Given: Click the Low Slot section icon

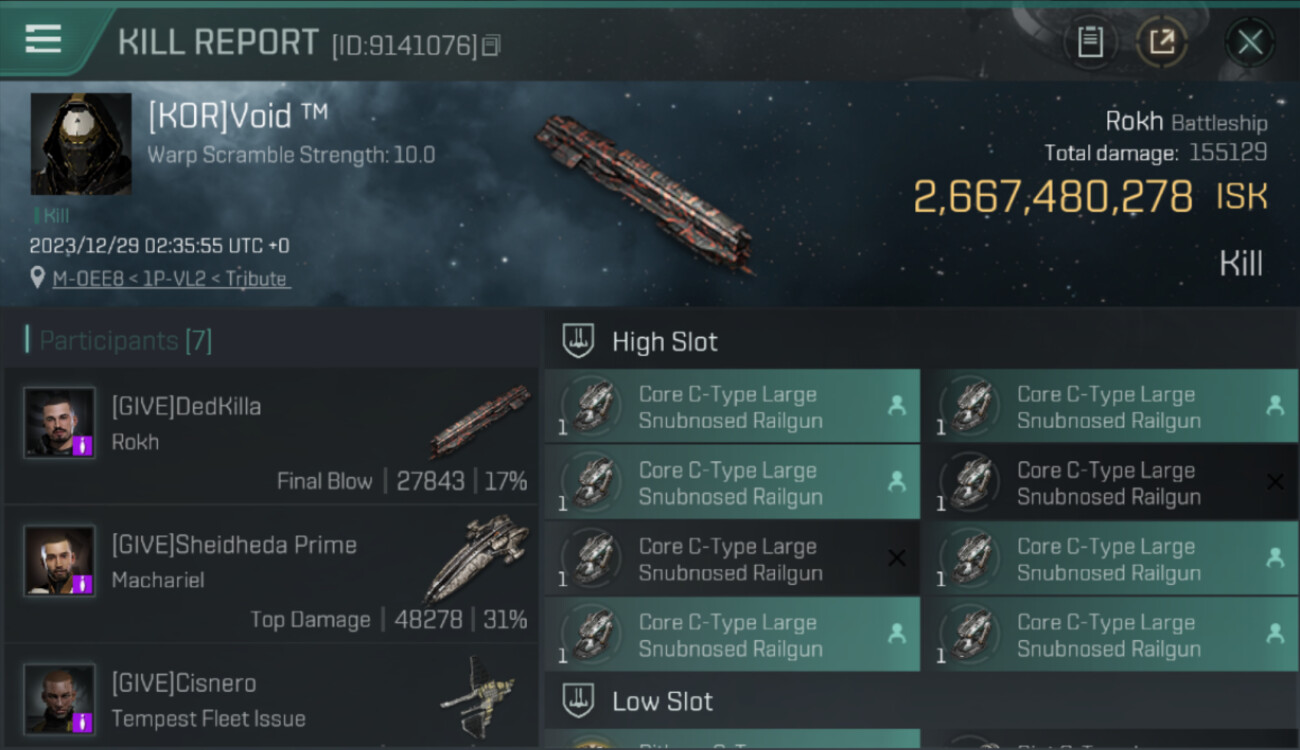Looking at the screenshot, I should click(x=579, y=700).
